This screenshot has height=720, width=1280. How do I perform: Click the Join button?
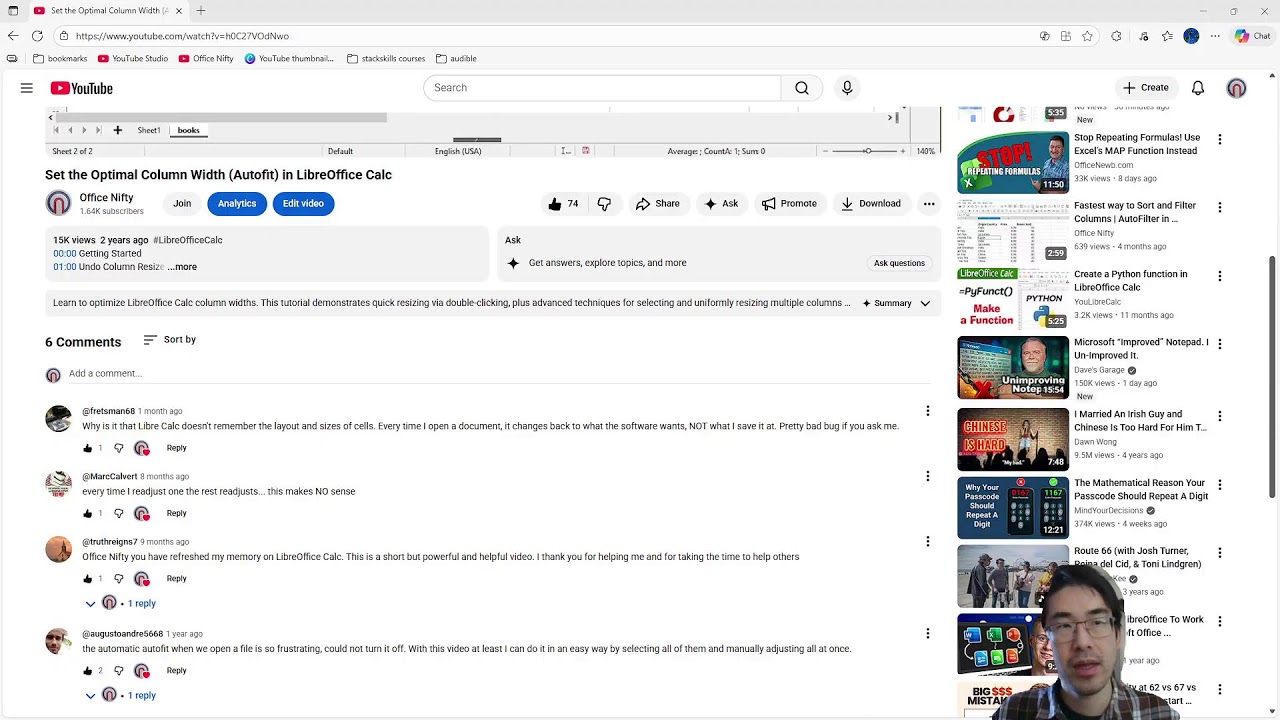click(x=182, y=204)
